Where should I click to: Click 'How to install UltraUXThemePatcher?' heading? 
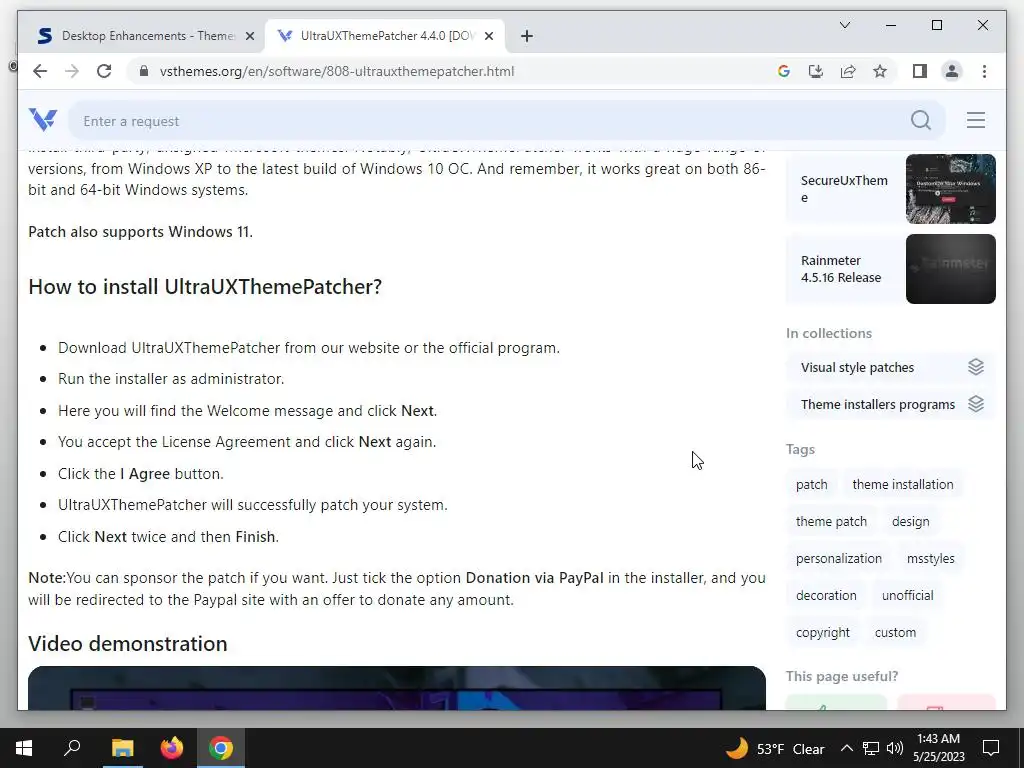pyautogui.click(x=204, y=287)
